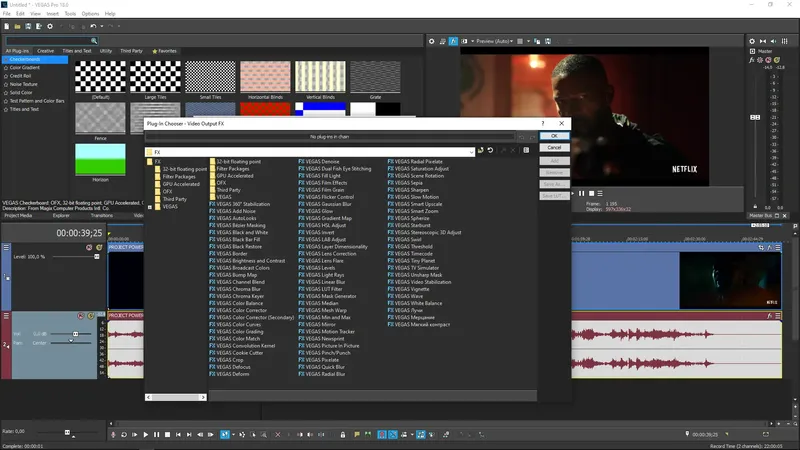The height and width of the screenshot is (450, 800).
Task: Select VEGAS Gaussian Blur plug-in
Action: tap(329, 204)
